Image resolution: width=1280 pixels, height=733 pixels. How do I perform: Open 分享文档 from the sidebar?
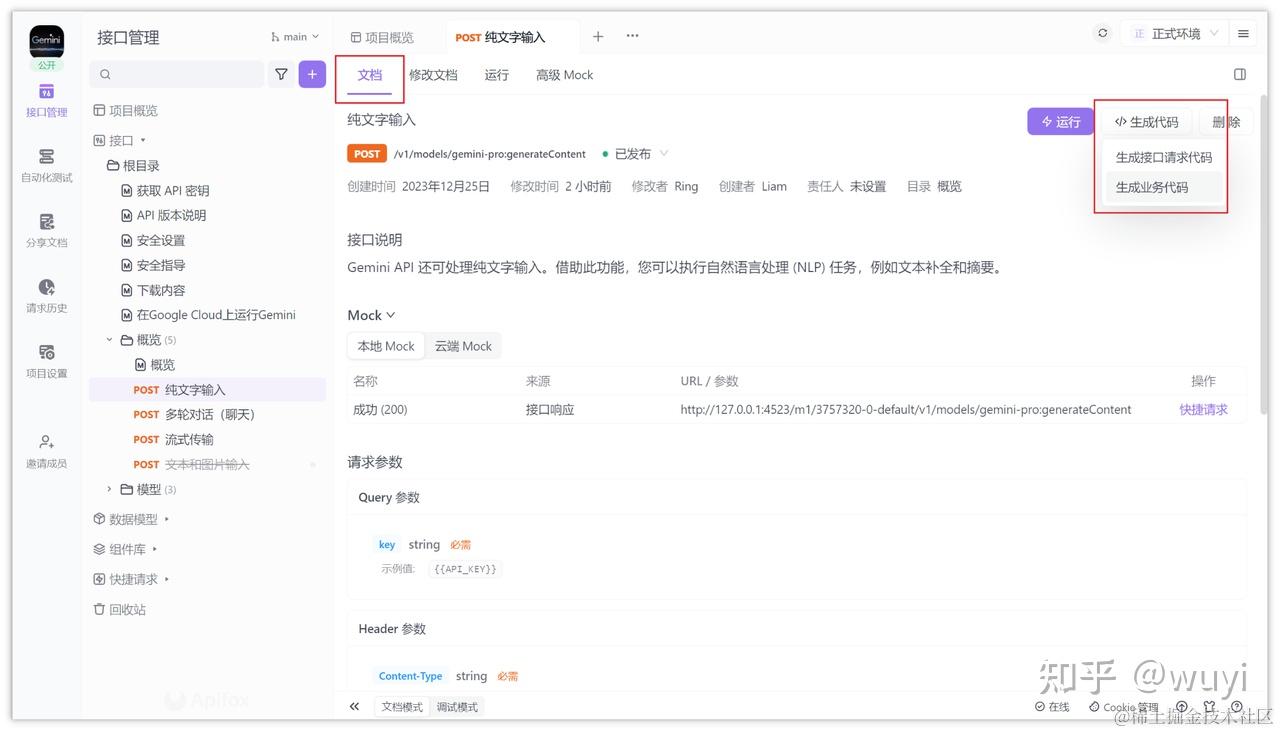pos(45,230)
